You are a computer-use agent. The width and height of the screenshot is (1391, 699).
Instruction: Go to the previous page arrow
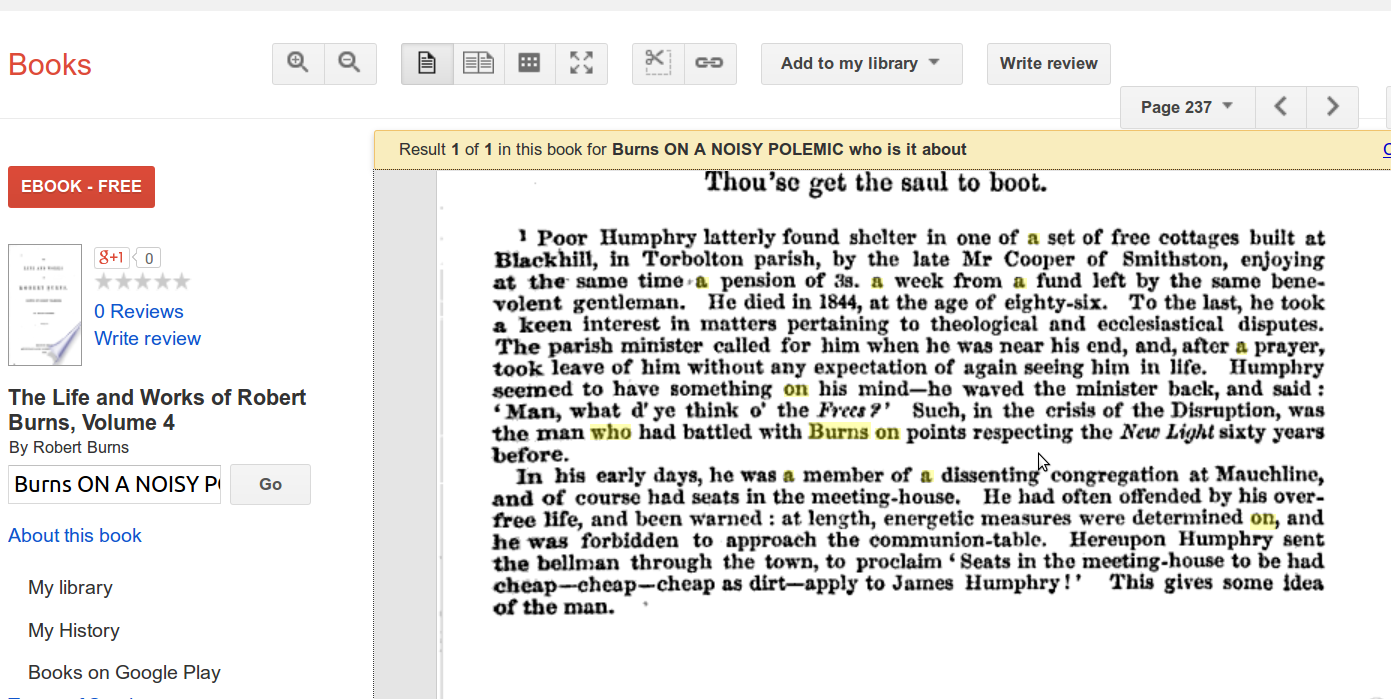point(1280,107)
